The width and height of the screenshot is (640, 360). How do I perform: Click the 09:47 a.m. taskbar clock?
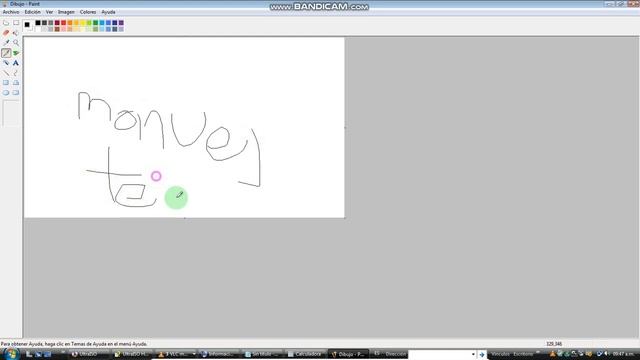coord(623,354)
